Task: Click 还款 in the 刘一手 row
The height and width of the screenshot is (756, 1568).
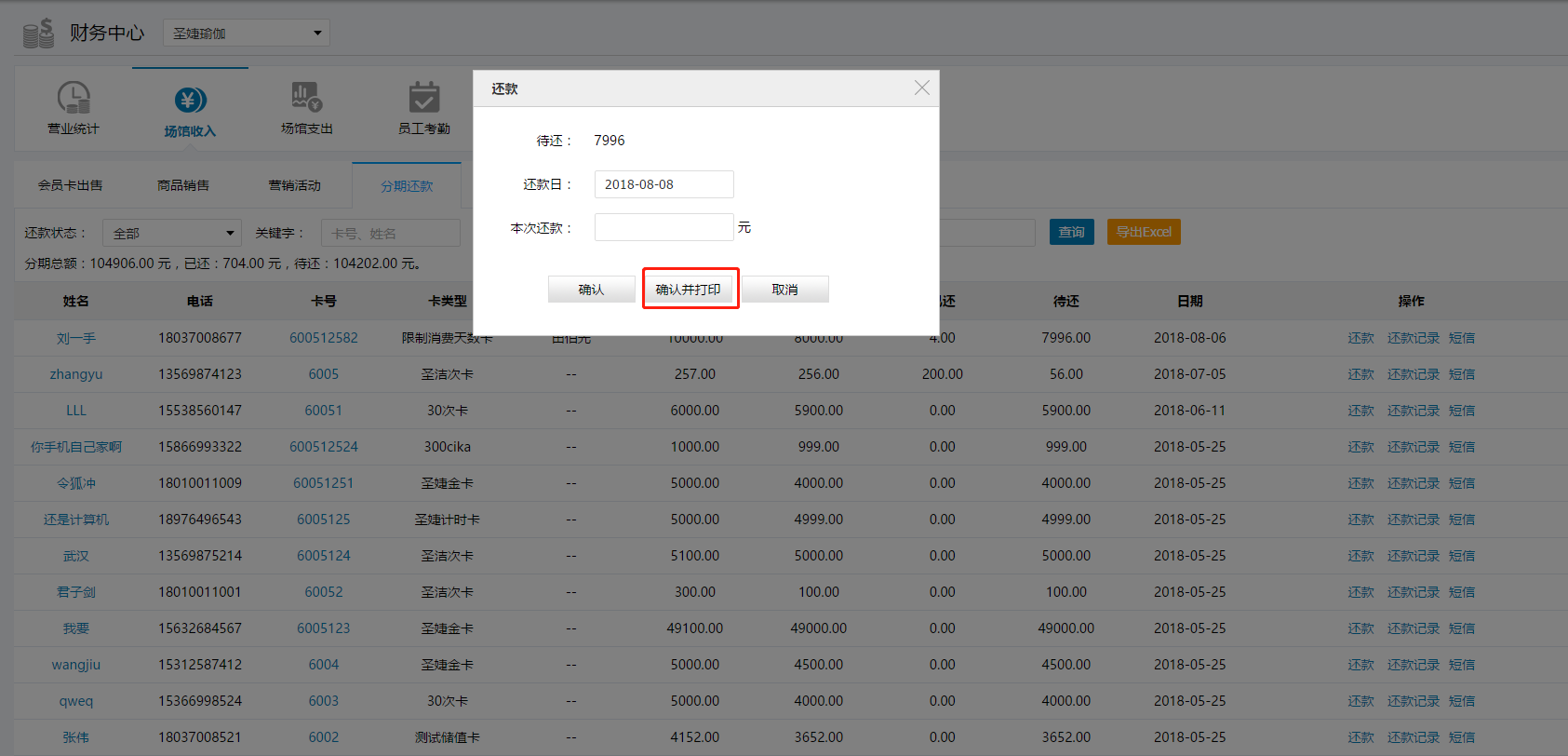Action: tap(1361, 338)
